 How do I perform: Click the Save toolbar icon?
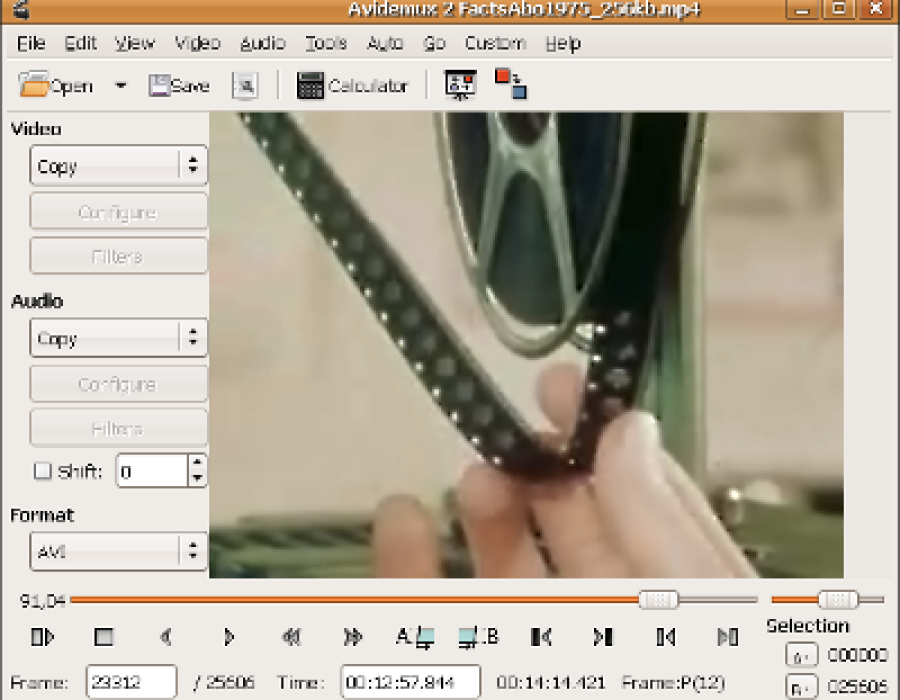[x=179, y=86]
